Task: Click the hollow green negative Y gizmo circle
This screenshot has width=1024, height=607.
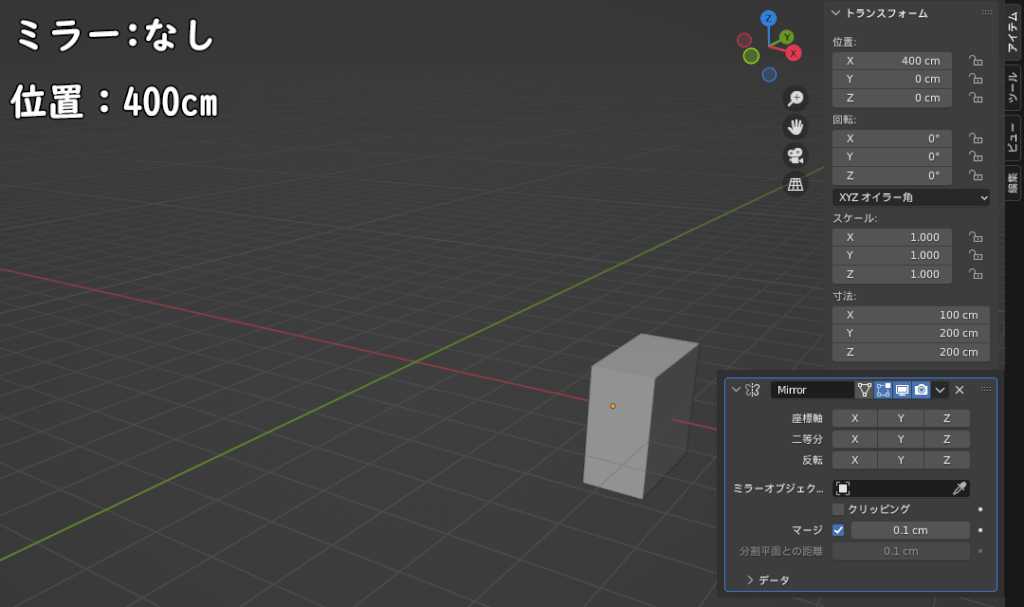Action: tap(751, 56)
